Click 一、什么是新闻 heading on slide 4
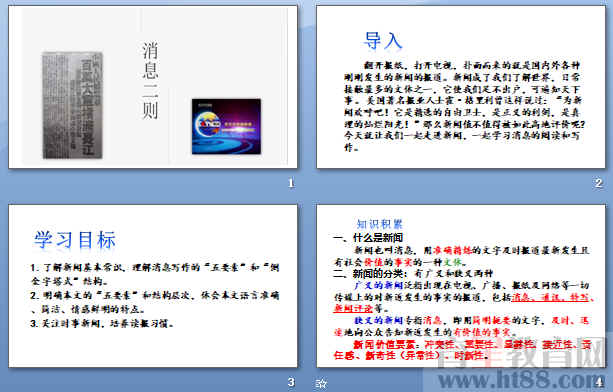The height and width of the screenshot is (392, 613). pyautogui.click(x=367, y=238)
